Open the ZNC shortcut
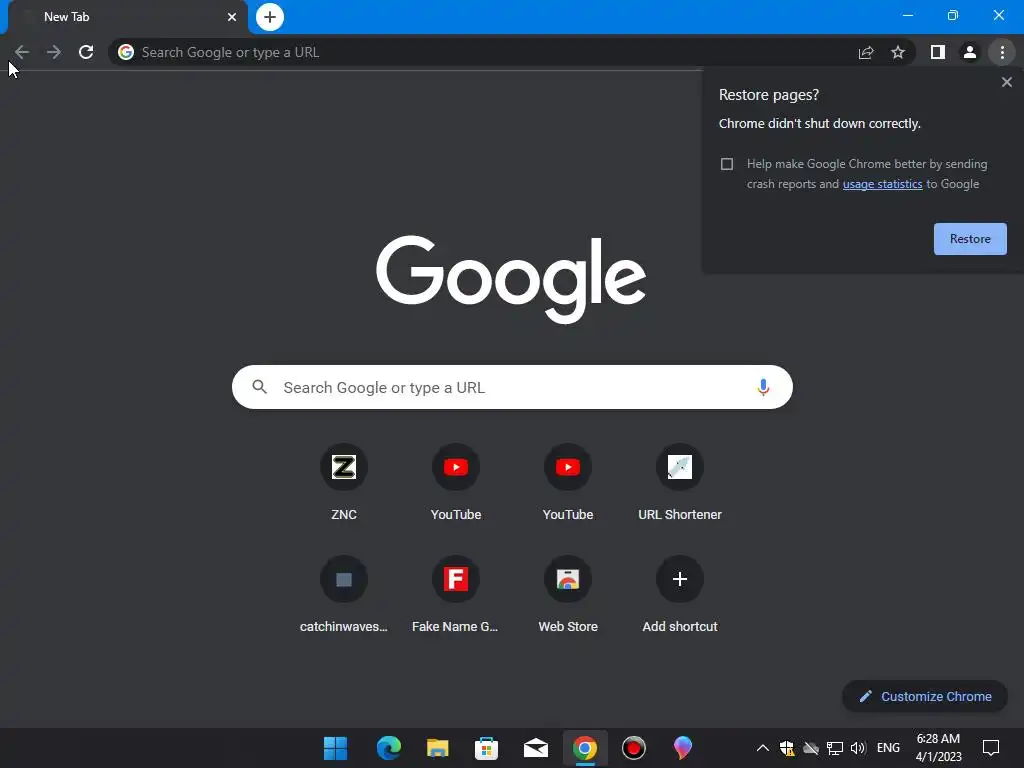This screenshot has width=1024, height=768. click(x=344, y=483)
